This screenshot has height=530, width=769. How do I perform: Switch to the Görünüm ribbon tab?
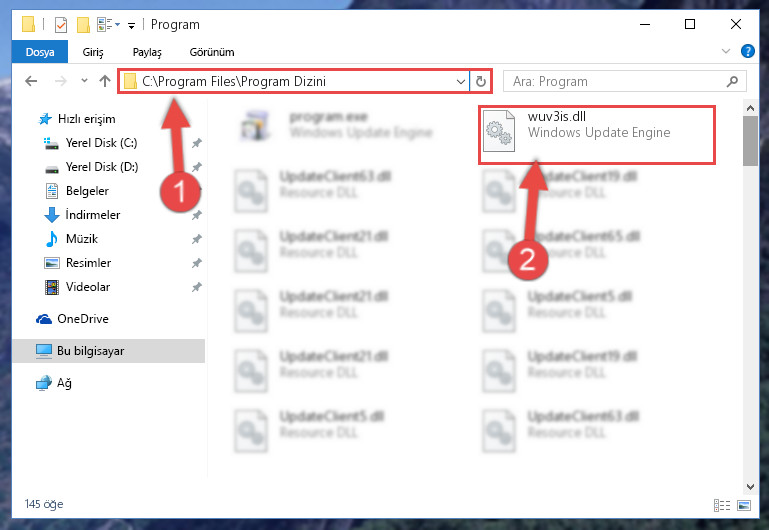click(212, 52)
